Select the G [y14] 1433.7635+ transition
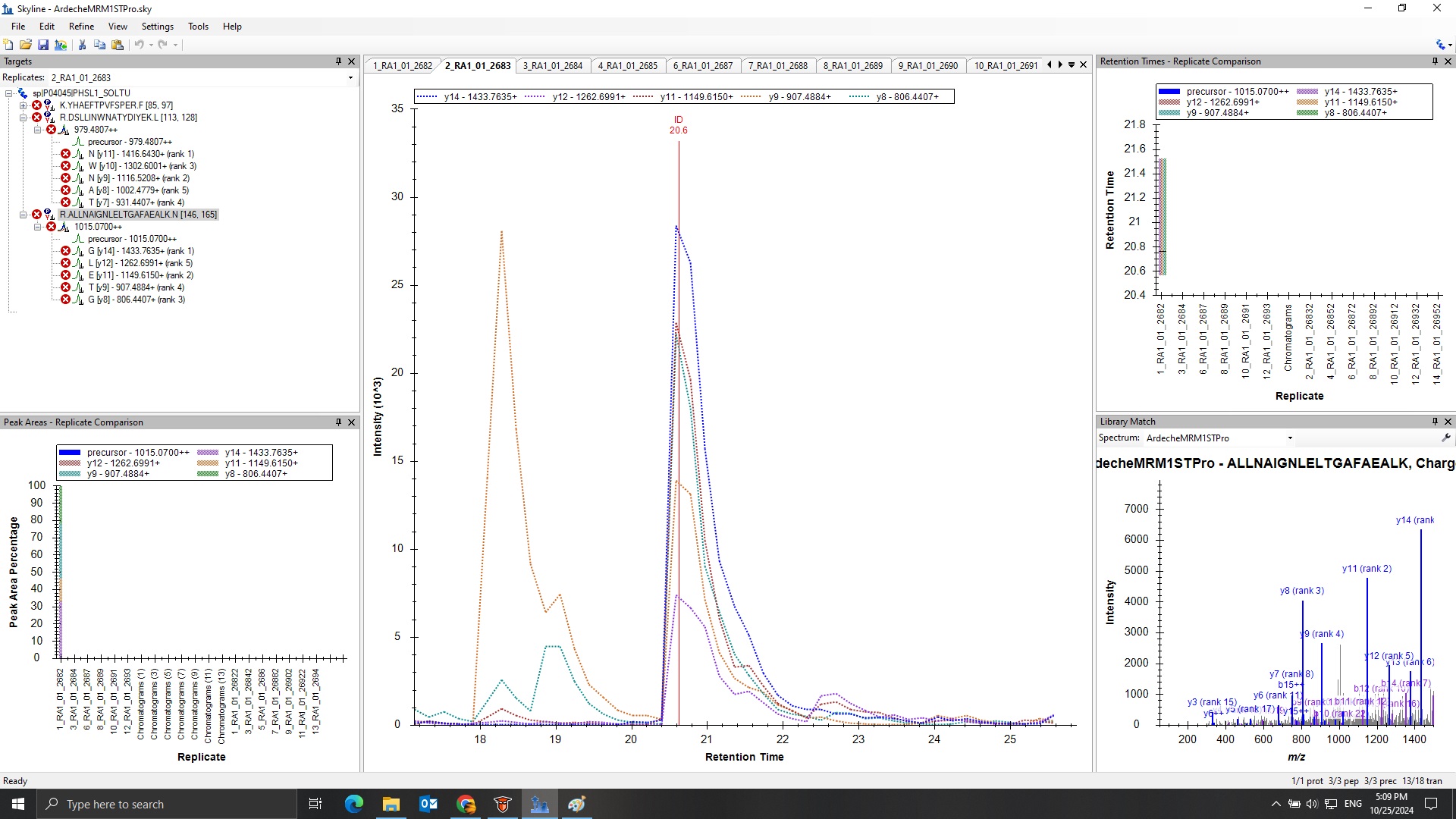1456x819 pixels. tap(140, 251)
